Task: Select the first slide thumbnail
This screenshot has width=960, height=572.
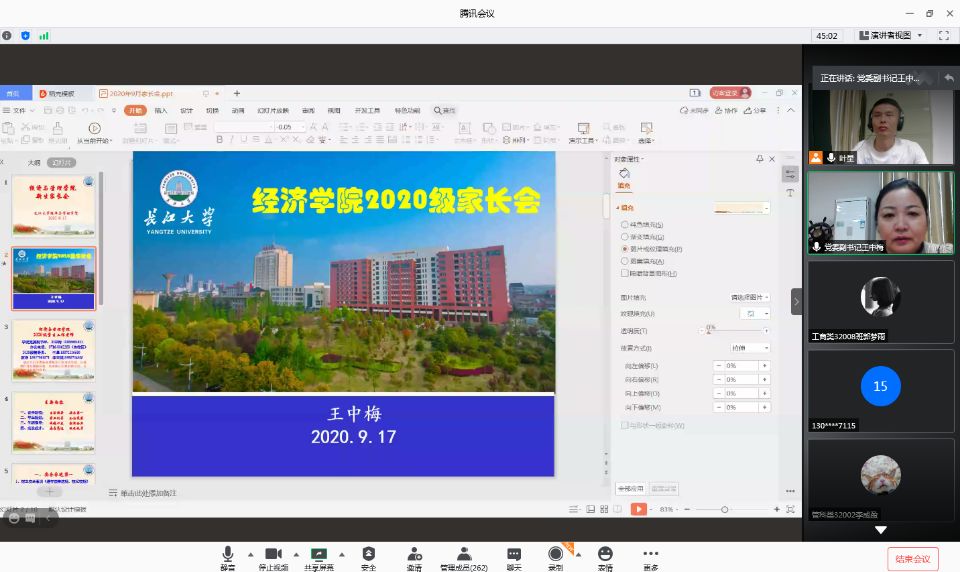Action: (53, 205)
